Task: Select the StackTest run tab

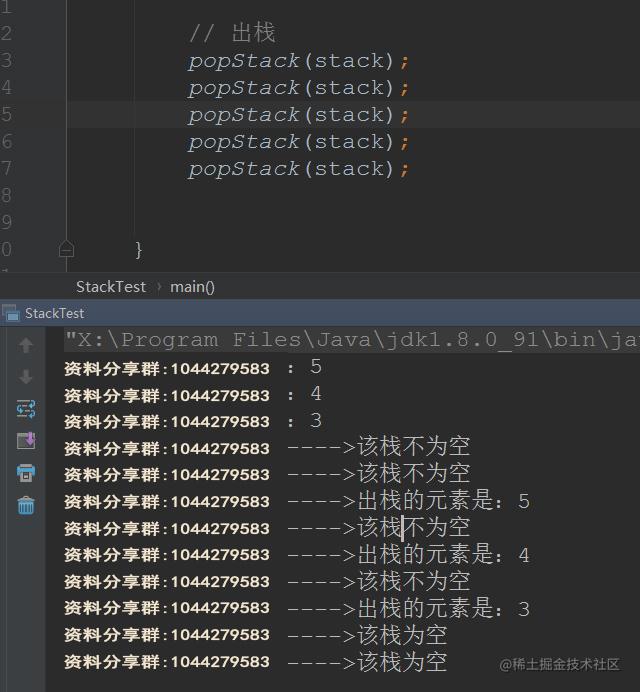Action: pyautogui.click(x=54, y=313)
